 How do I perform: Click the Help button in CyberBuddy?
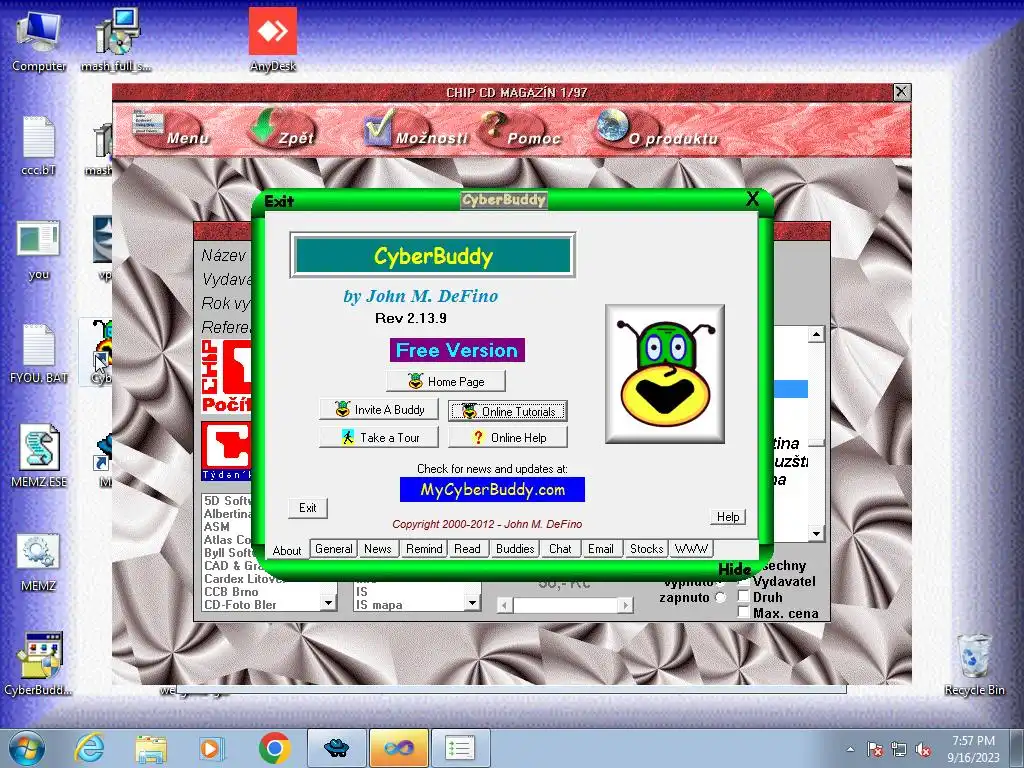coord(728,517)
